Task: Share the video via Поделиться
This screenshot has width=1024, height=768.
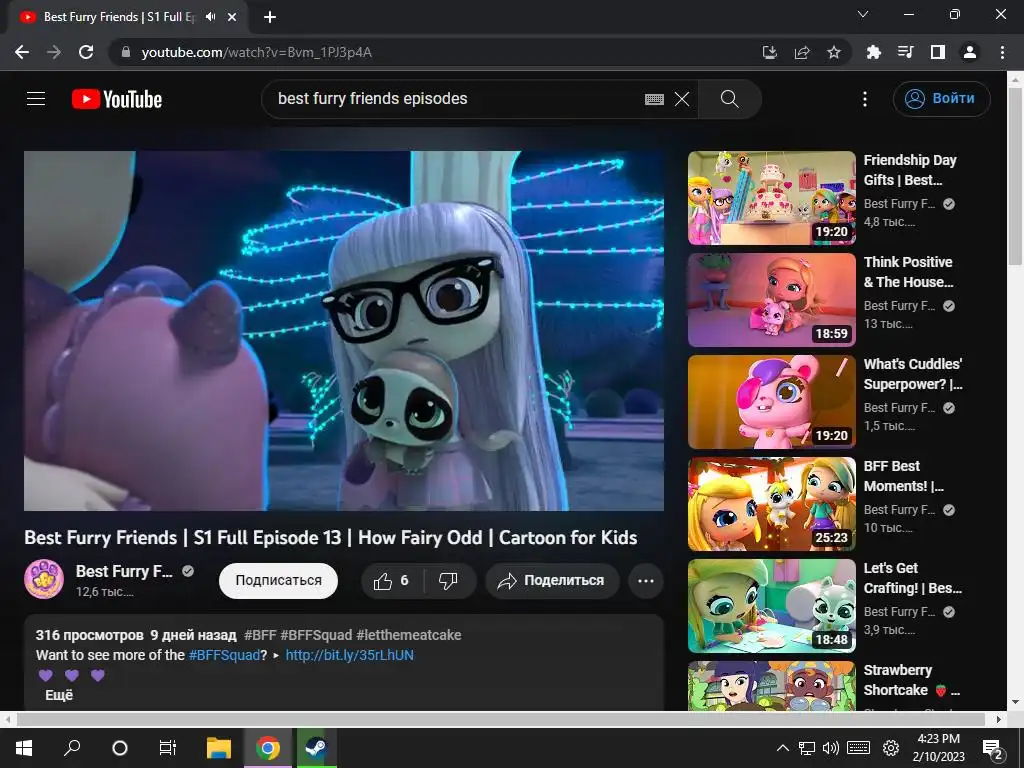Action: click(x=552, y=581)
